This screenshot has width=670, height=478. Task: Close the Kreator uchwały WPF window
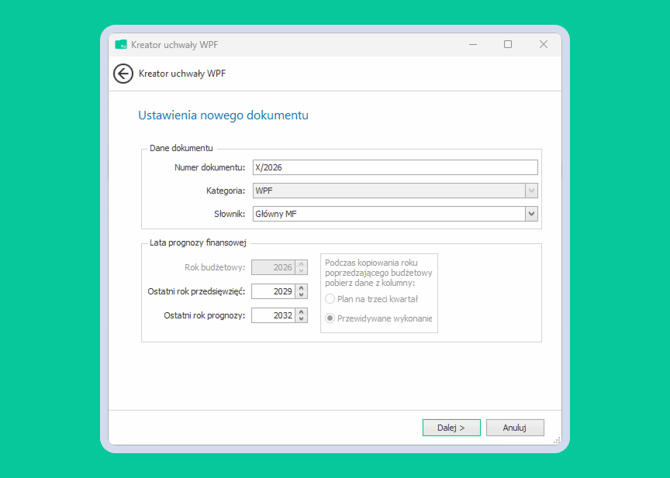[543, 45]
